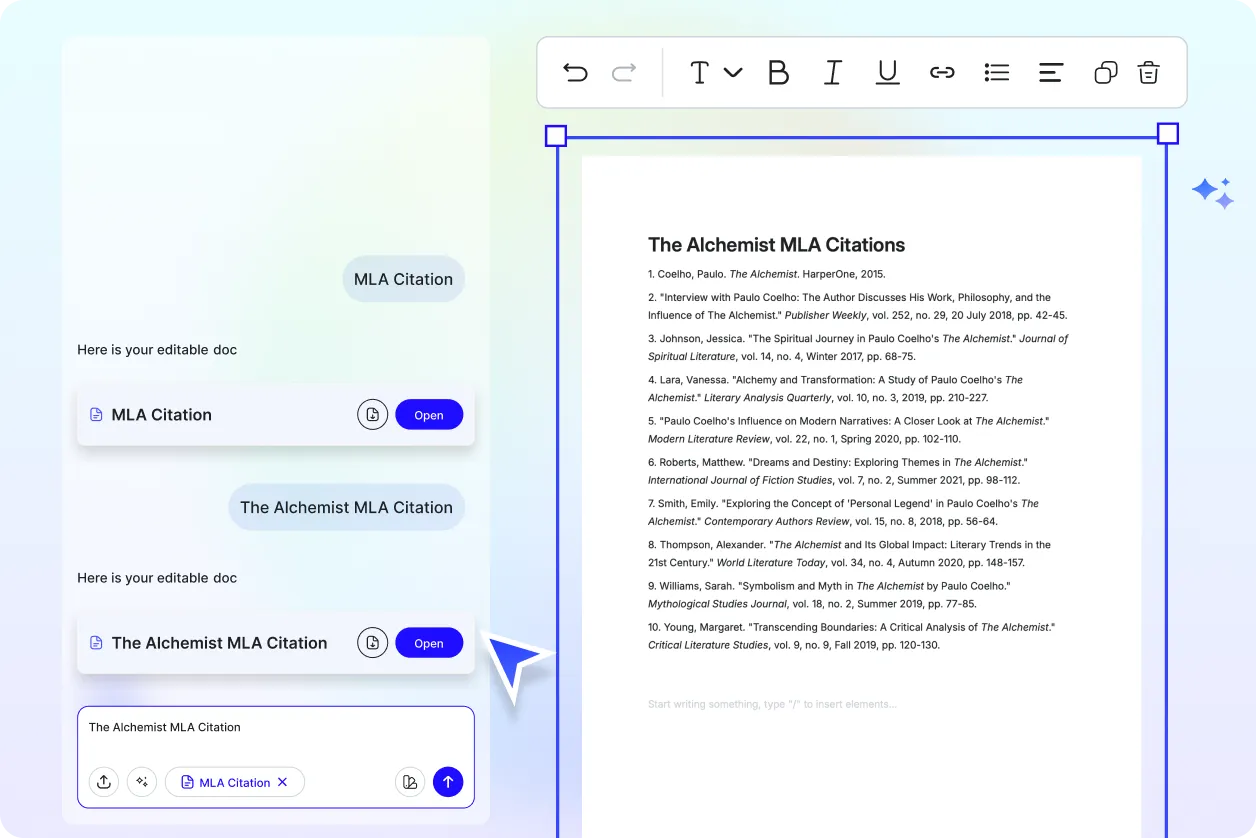This screenshot has height=838, width=1256.
Task: Click the 'MLA Citation' card title
Action: pyautogui.click(x=162, y=415)
